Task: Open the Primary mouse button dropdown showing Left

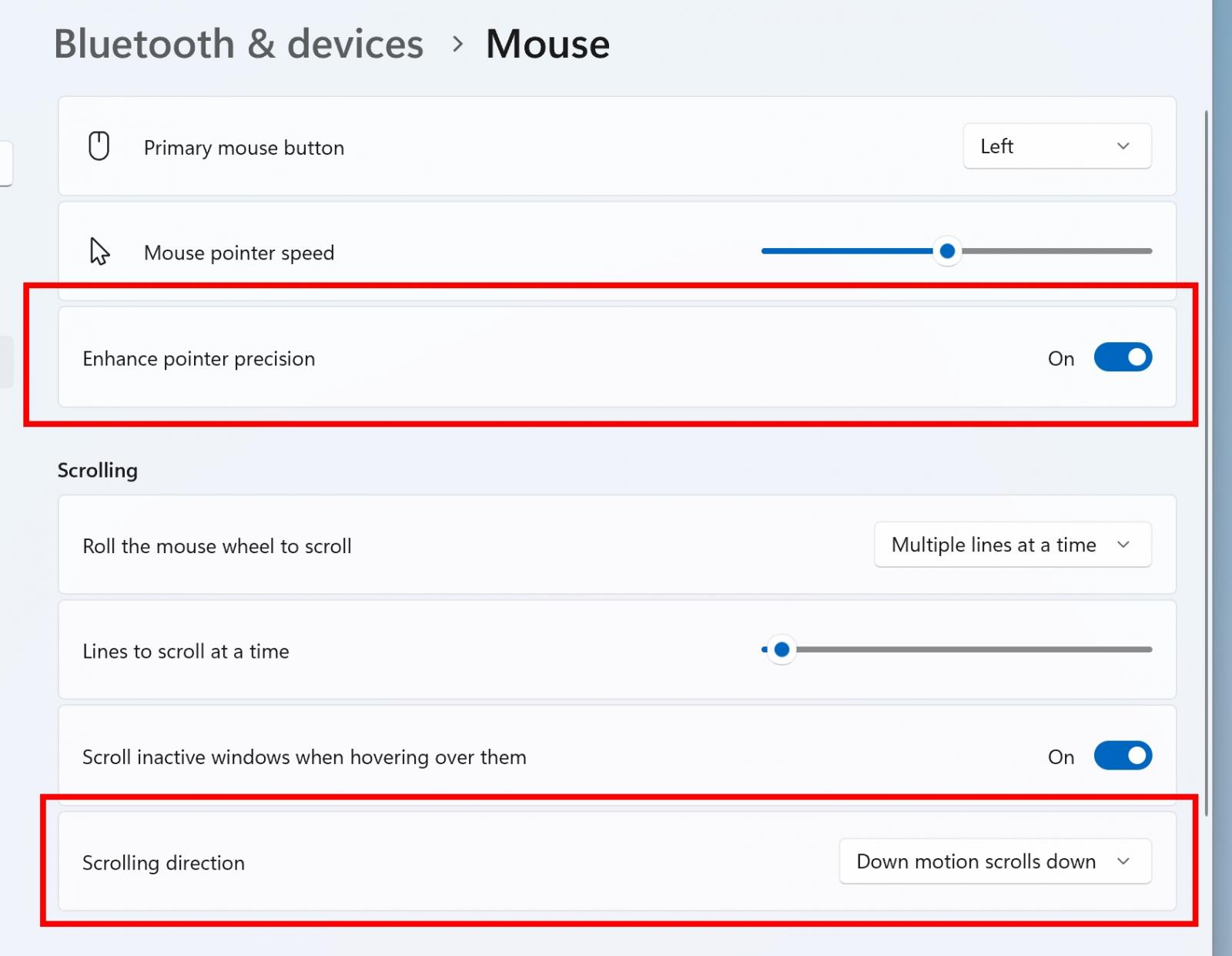Action: click(1056, 146)
